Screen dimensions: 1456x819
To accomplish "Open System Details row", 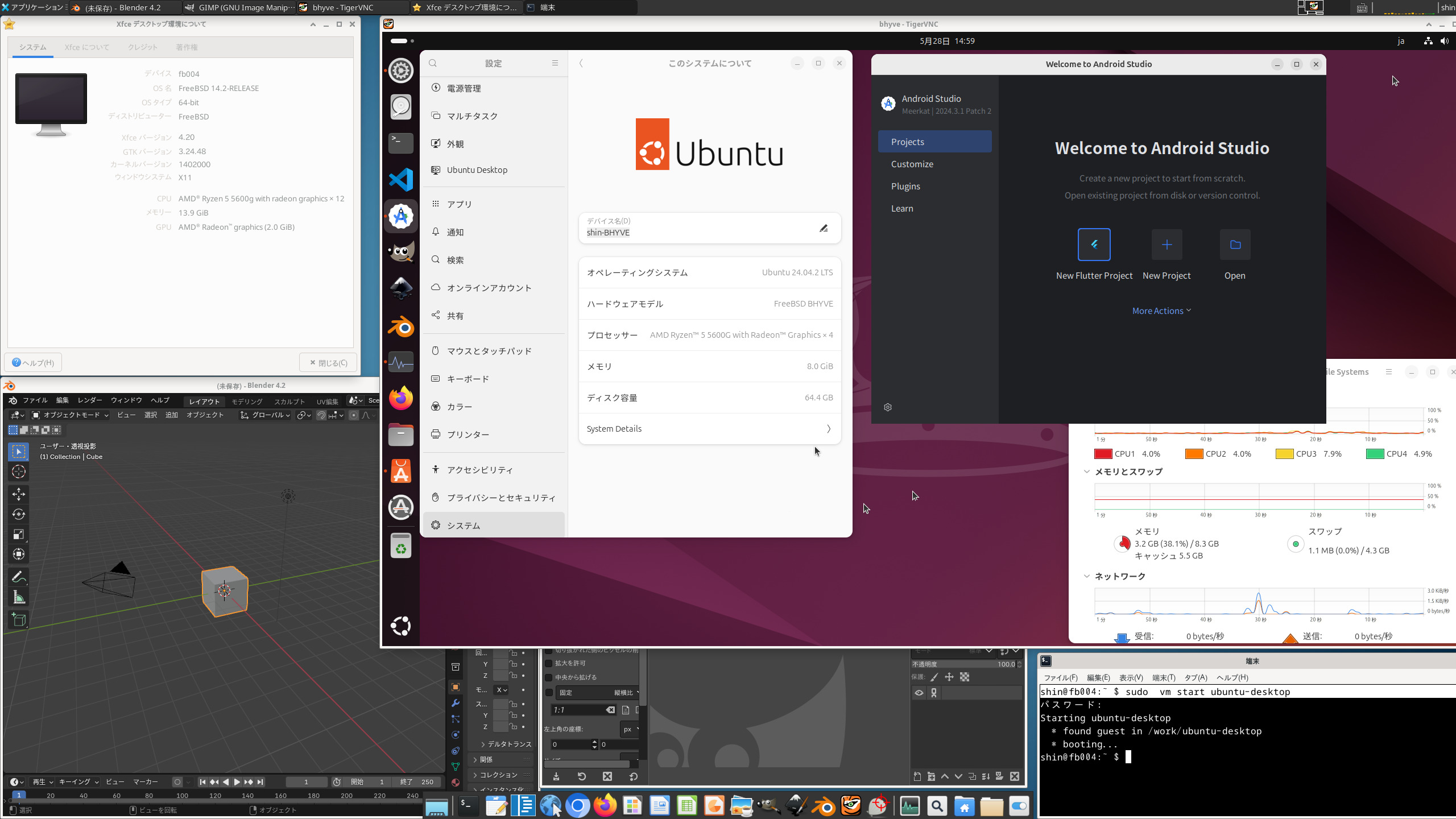I will [x=709, y=429].
